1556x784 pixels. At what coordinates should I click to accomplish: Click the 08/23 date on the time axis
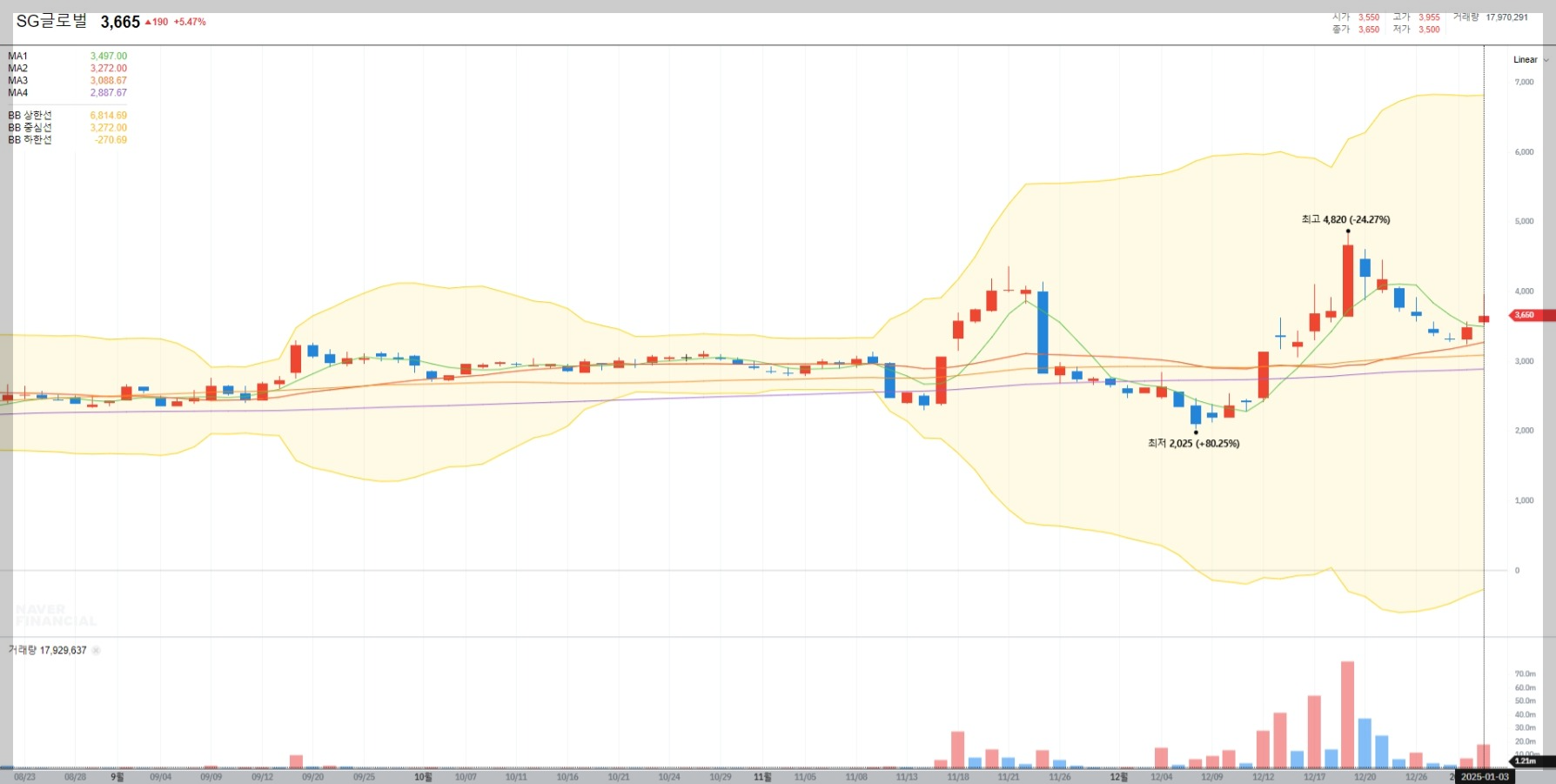point(24,776)
